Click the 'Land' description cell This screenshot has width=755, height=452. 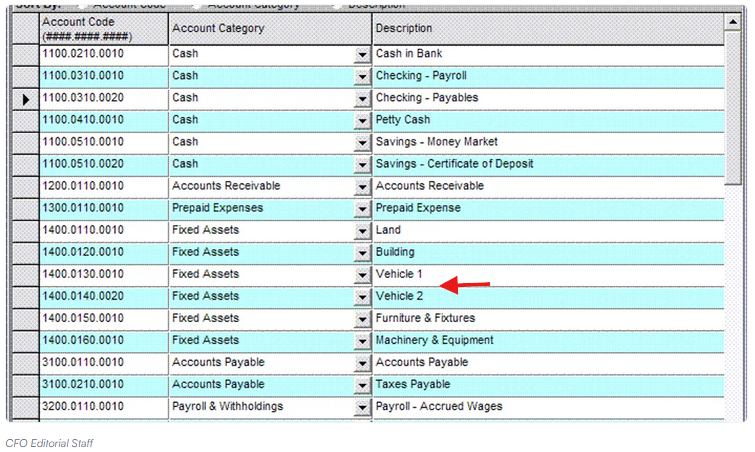[548, 232]
